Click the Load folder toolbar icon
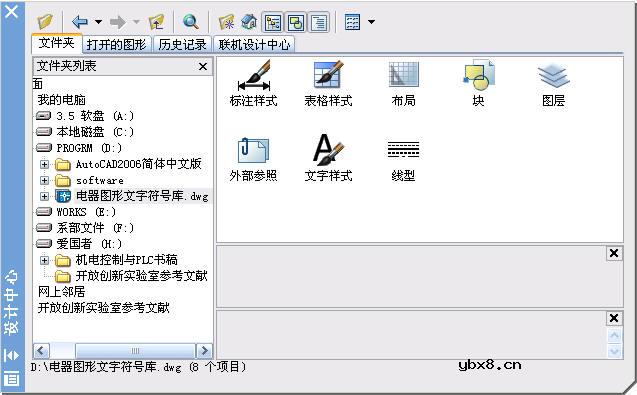This screenshot has height=395, width=637. point(45,22)
